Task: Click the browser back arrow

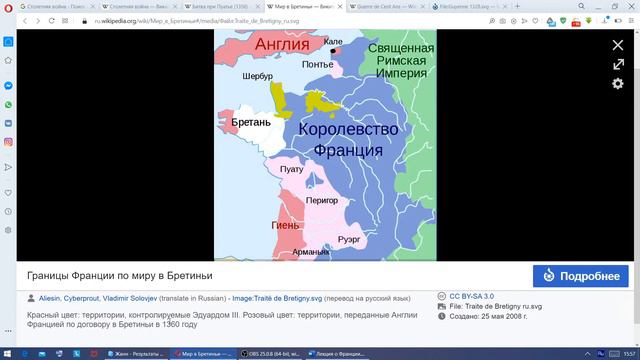Action: click(x=25, y=21)
